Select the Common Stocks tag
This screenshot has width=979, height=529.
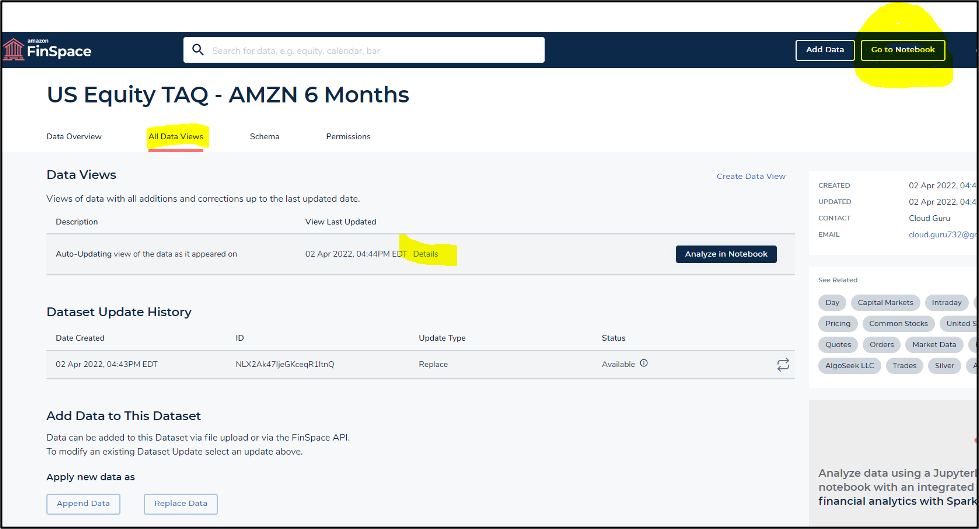click(x=898, y=324)
